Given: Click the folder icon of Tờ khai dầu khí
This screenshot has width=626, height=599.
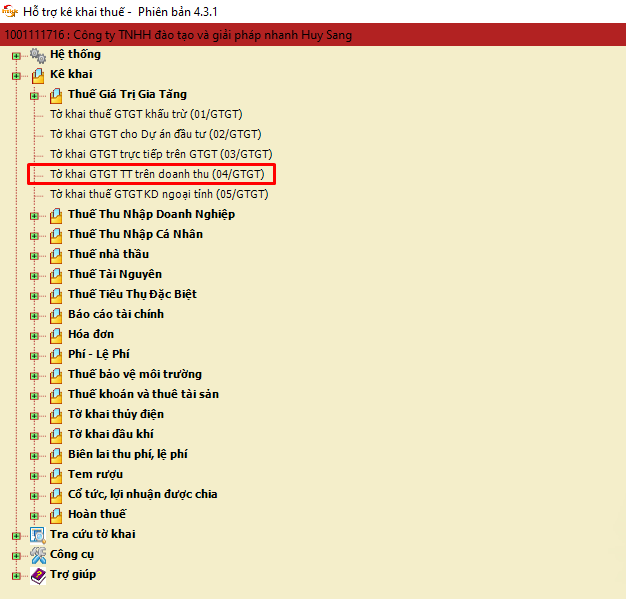Looking at the screenshot, I should (x=56, y=436).
